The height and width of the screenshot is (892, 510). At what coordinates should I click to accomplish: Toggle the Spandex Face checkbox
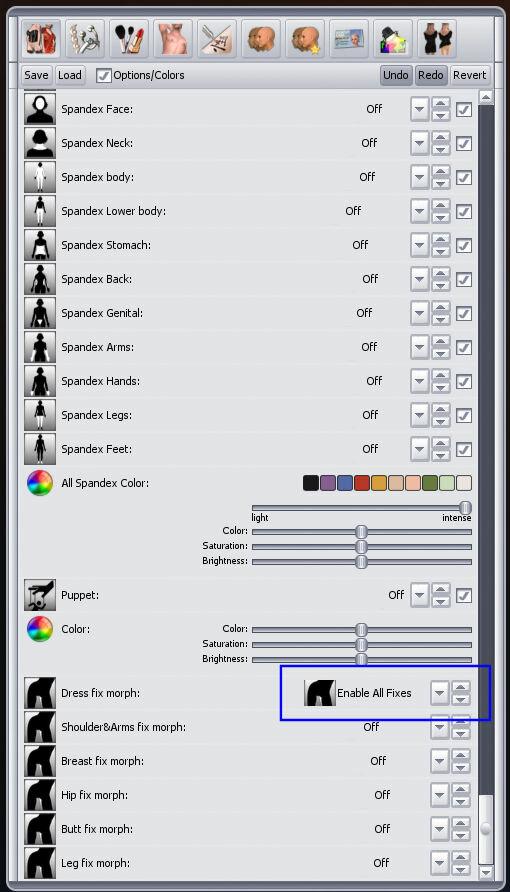click(x=464, y=109)
